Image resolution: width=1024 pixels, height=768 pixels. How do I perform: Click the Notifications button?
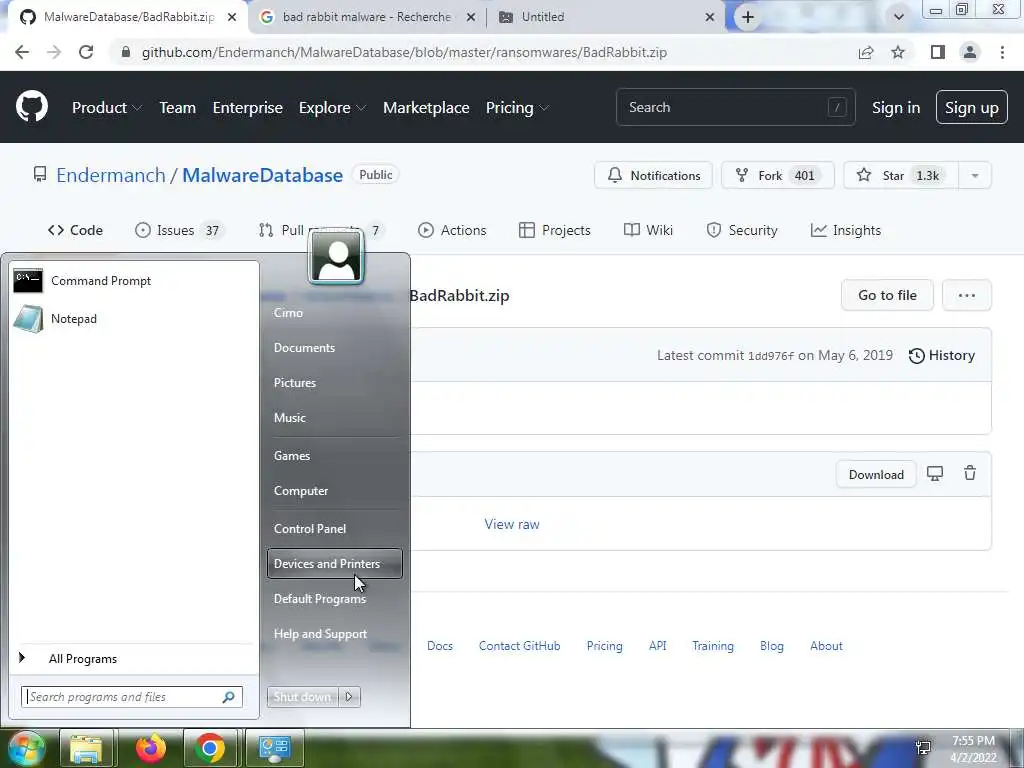(653, 175)
